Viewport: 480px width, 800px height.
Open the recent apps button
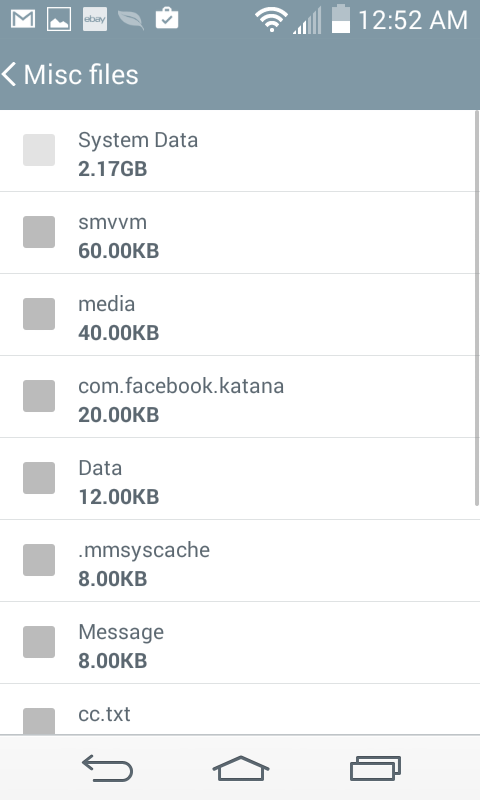pos(375,768)
